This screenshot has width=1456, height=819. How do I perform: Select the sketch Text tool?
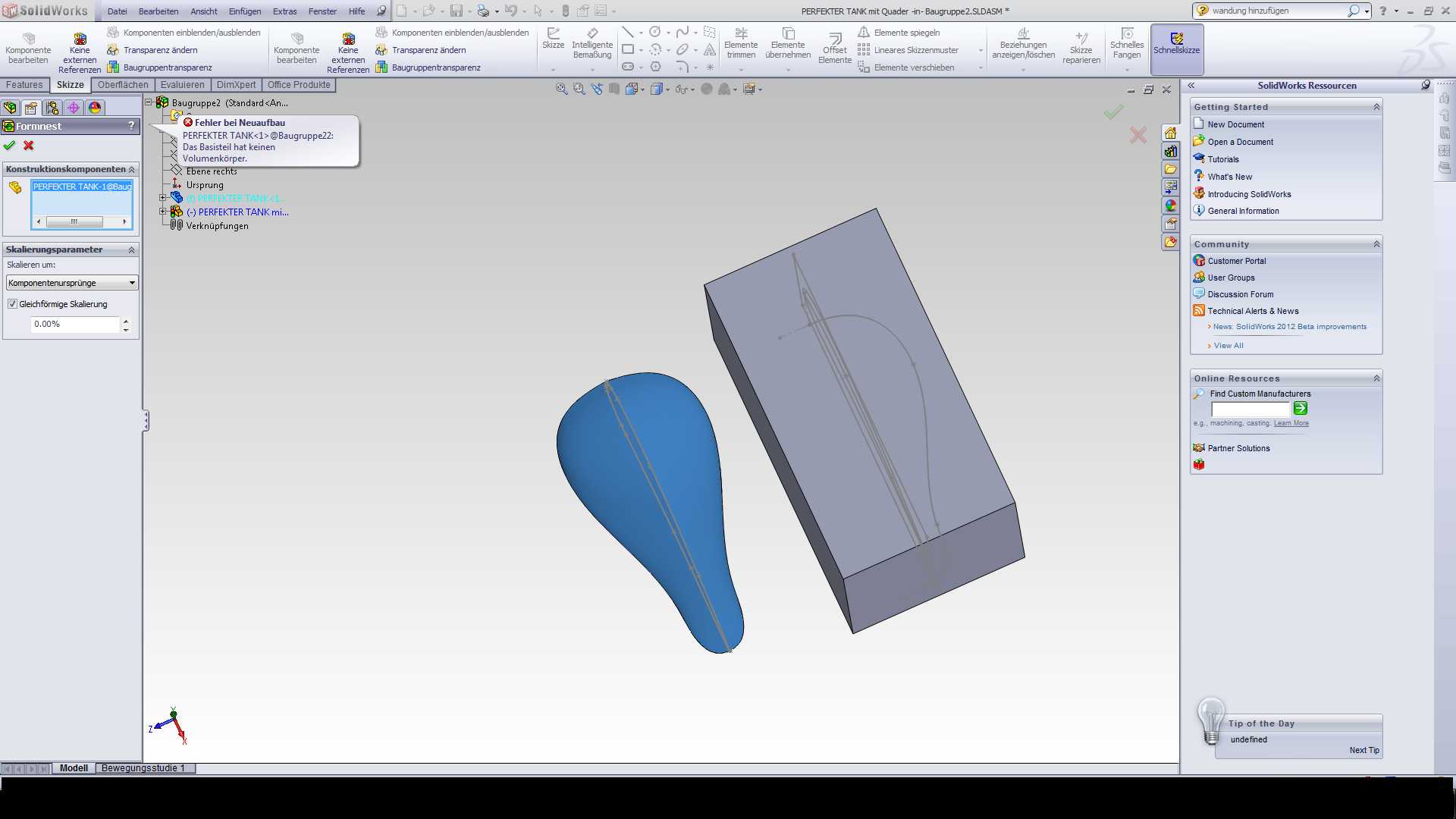710,49
